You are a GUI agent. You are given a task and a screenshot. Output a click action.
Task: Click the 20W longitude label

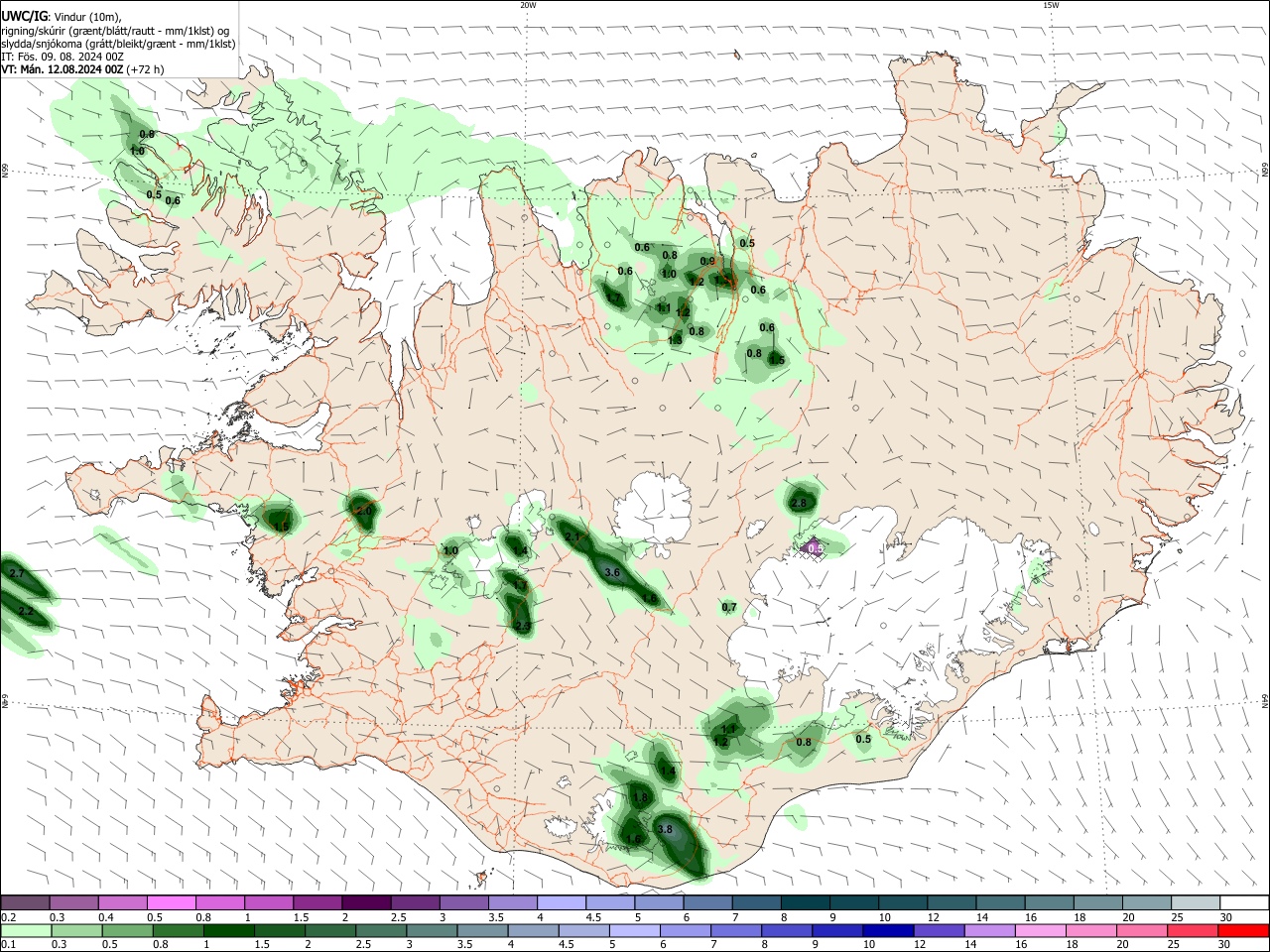point(528,5)
